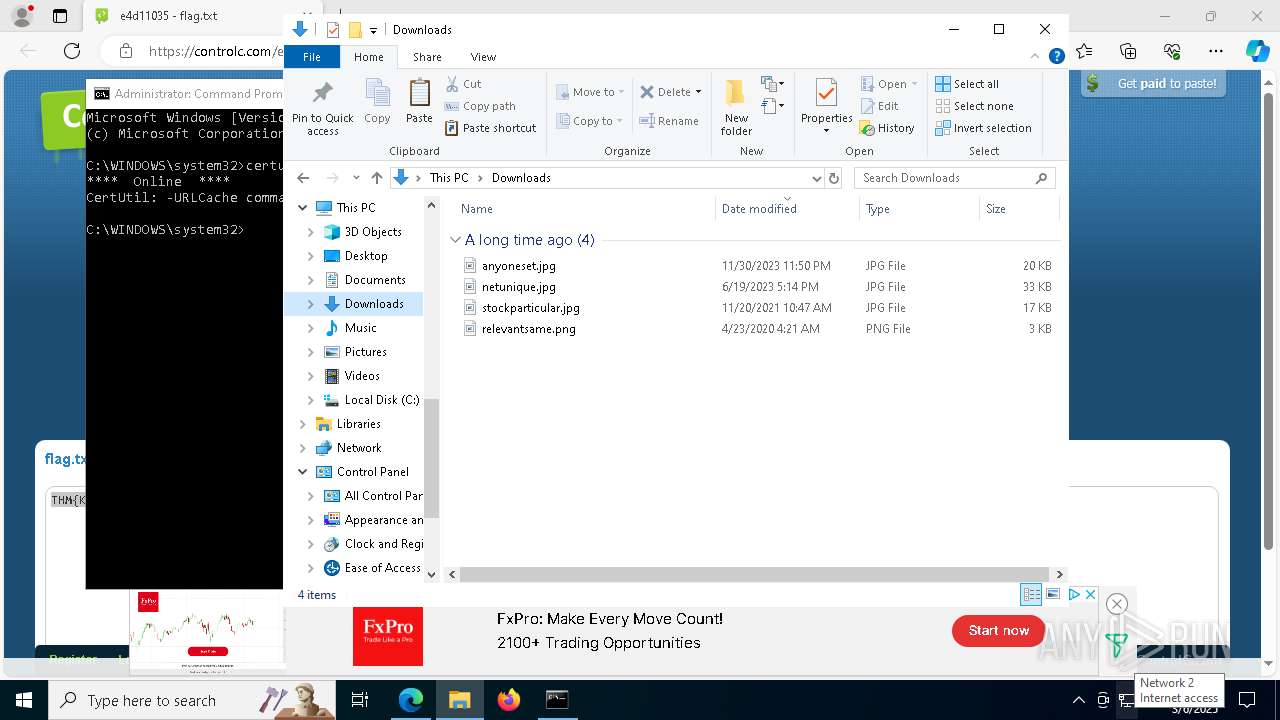Select file stockparticular.jpg
This screenshot has height=720, width=1280.
(530, 308)
